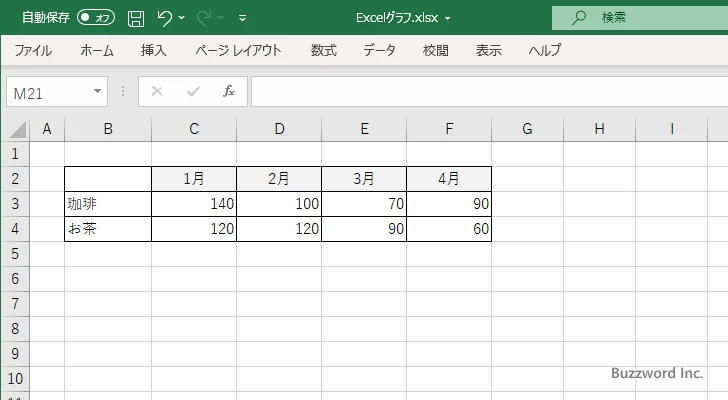Click the magnifier icon in search box
This screenshot has height=400, width=728.
coord(578,17)
